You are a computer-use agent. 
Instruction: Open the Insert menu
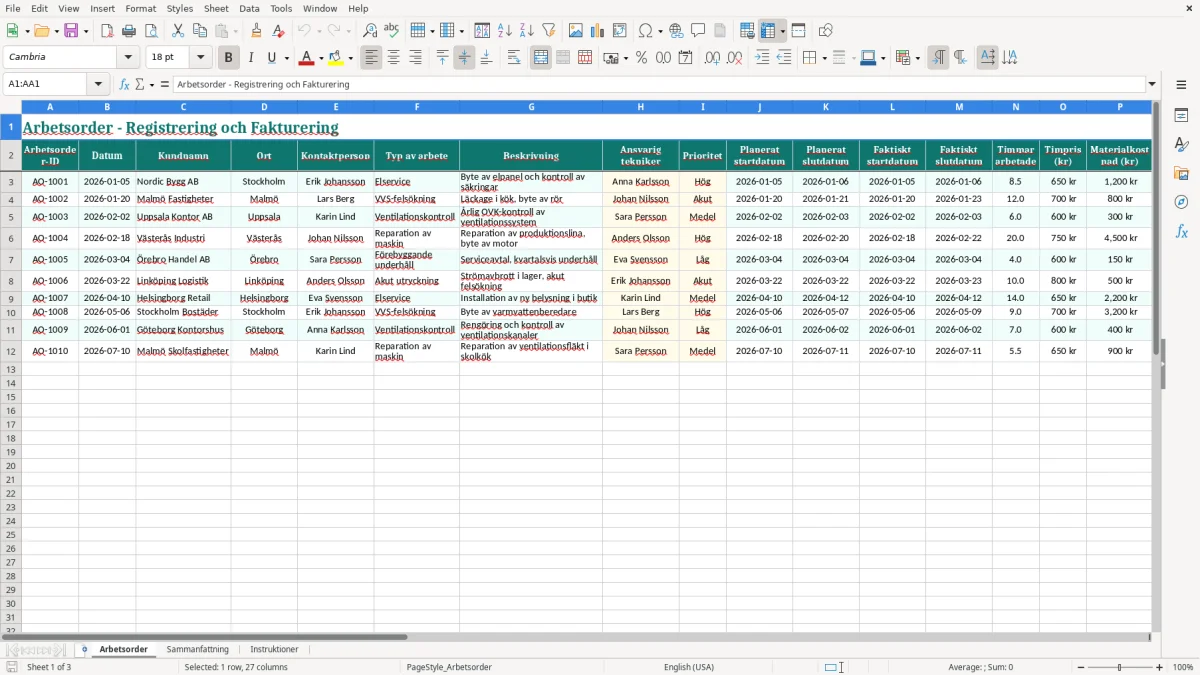tap(102, 8)
